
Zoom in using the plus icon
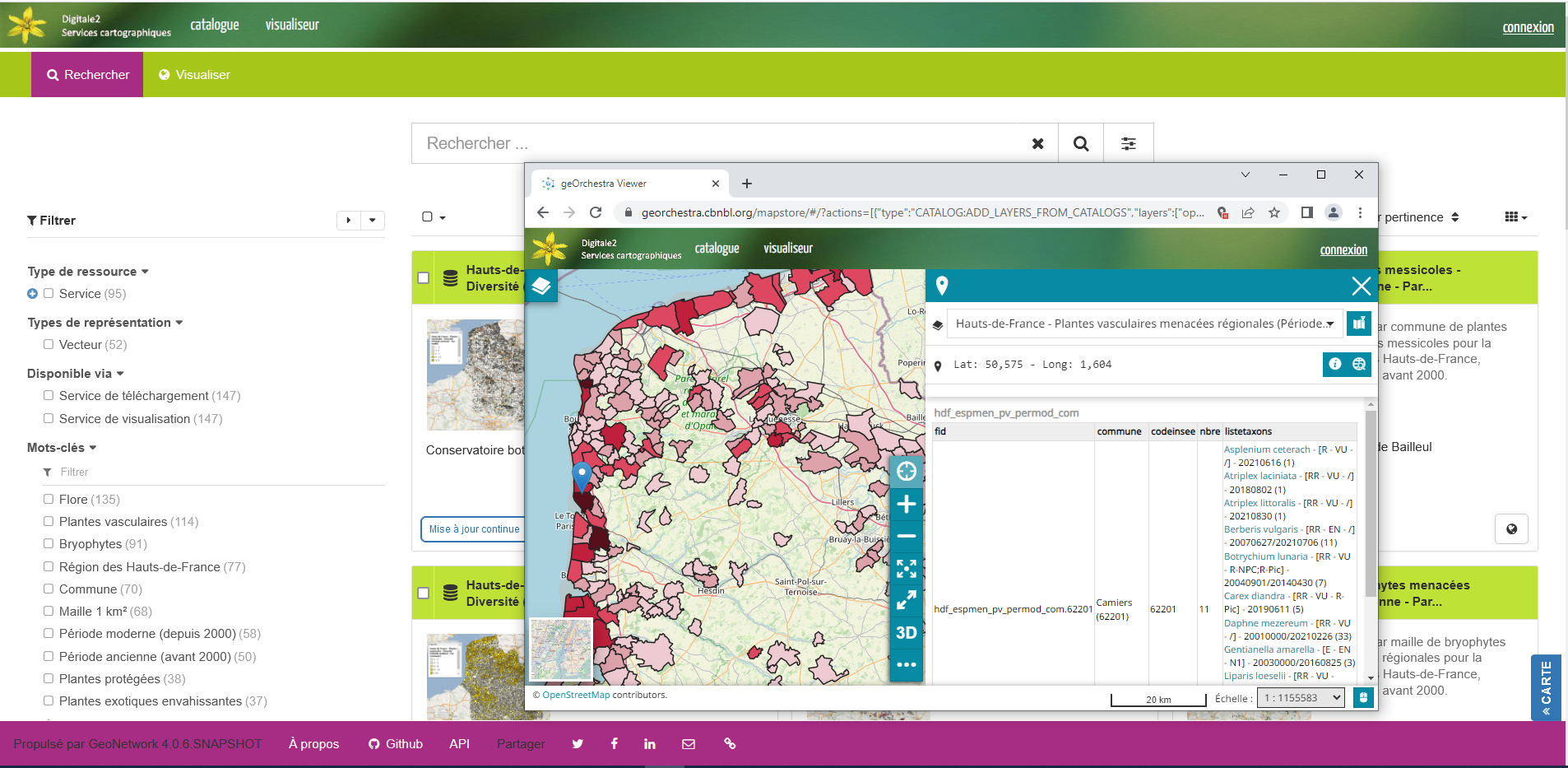click(906, 504)
